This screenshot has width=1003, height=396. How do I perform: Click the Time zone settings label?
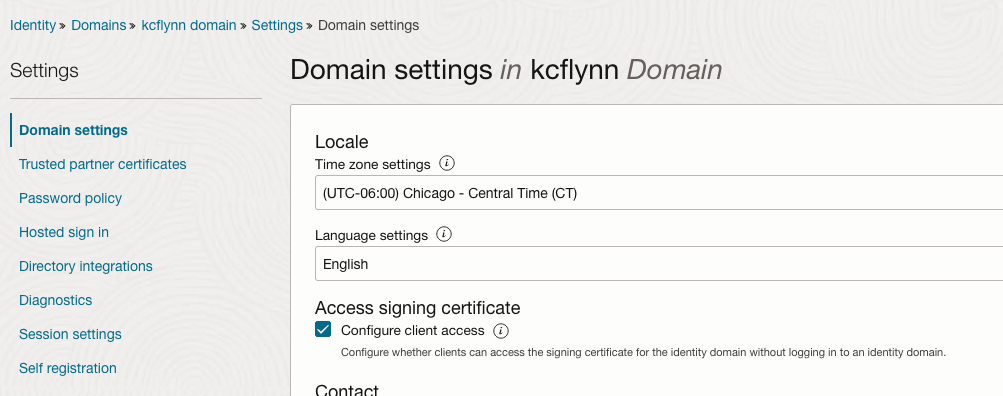373,164
